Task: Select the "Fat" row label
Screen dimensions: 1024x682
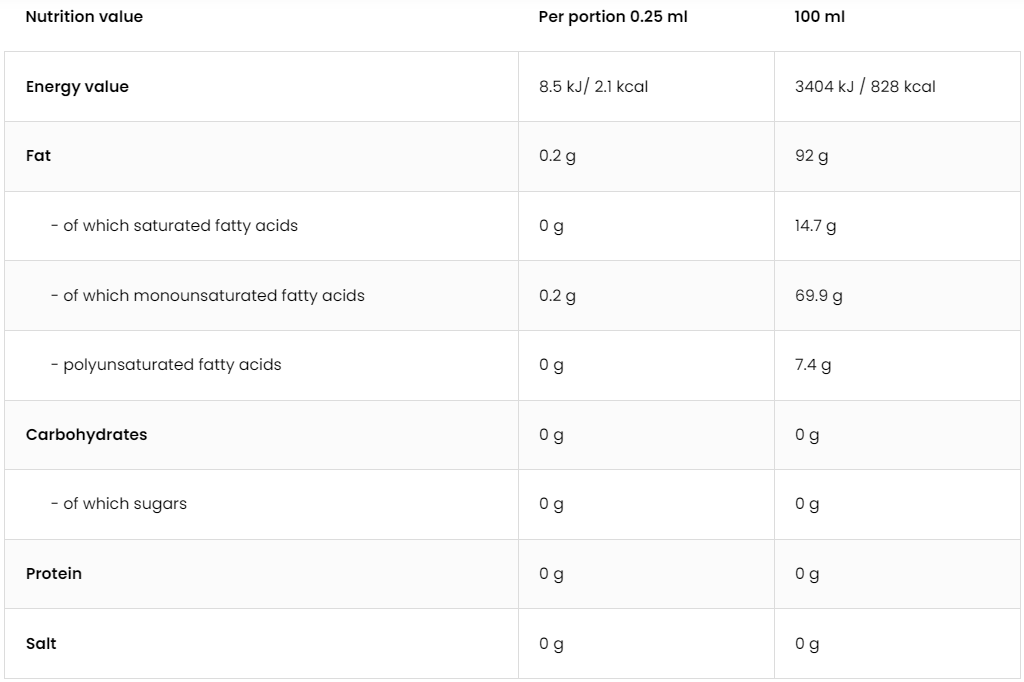Action: 38,156
